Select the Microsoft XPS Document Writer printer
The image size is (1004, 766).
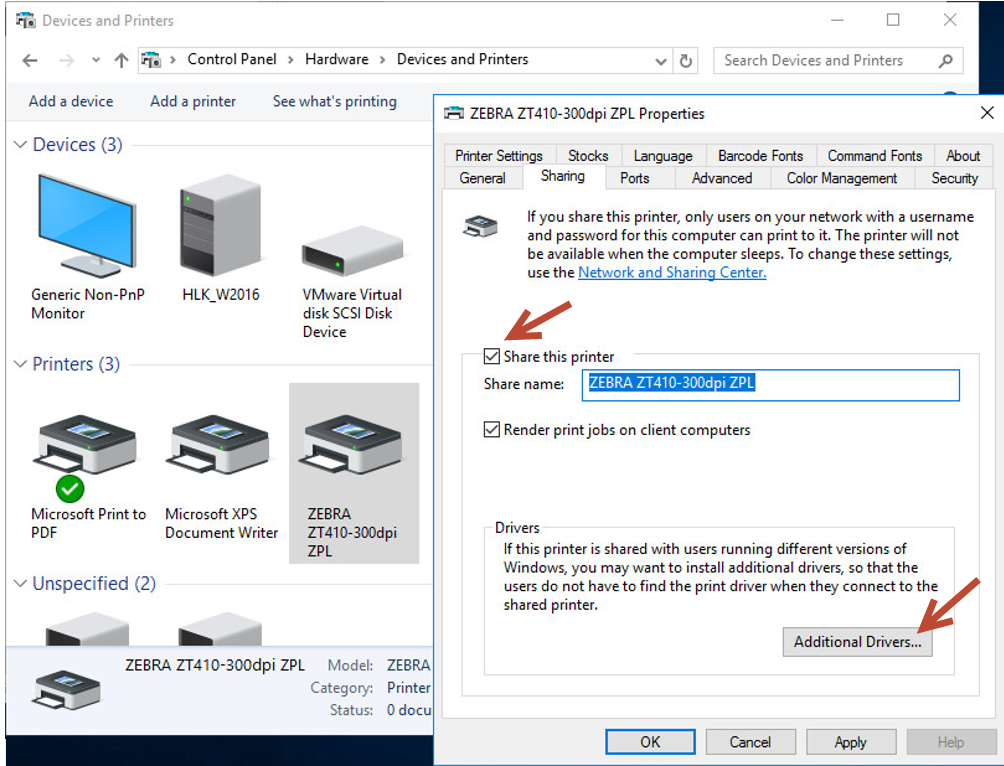(x=220, y=447)
